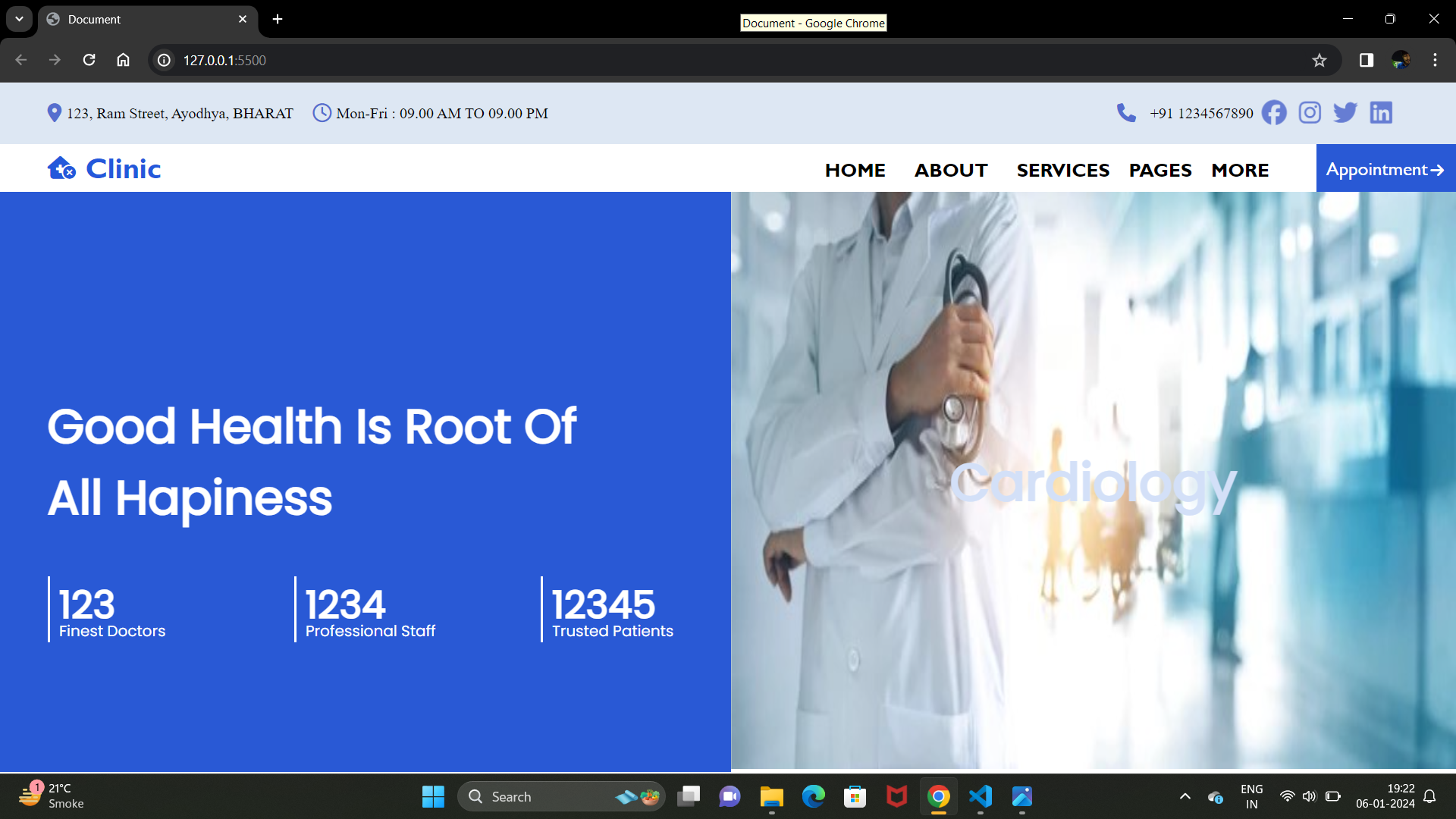Click the address text 123, Ram Street
Viewport: 1456px width, 819px height.
[x=180, y=113]
